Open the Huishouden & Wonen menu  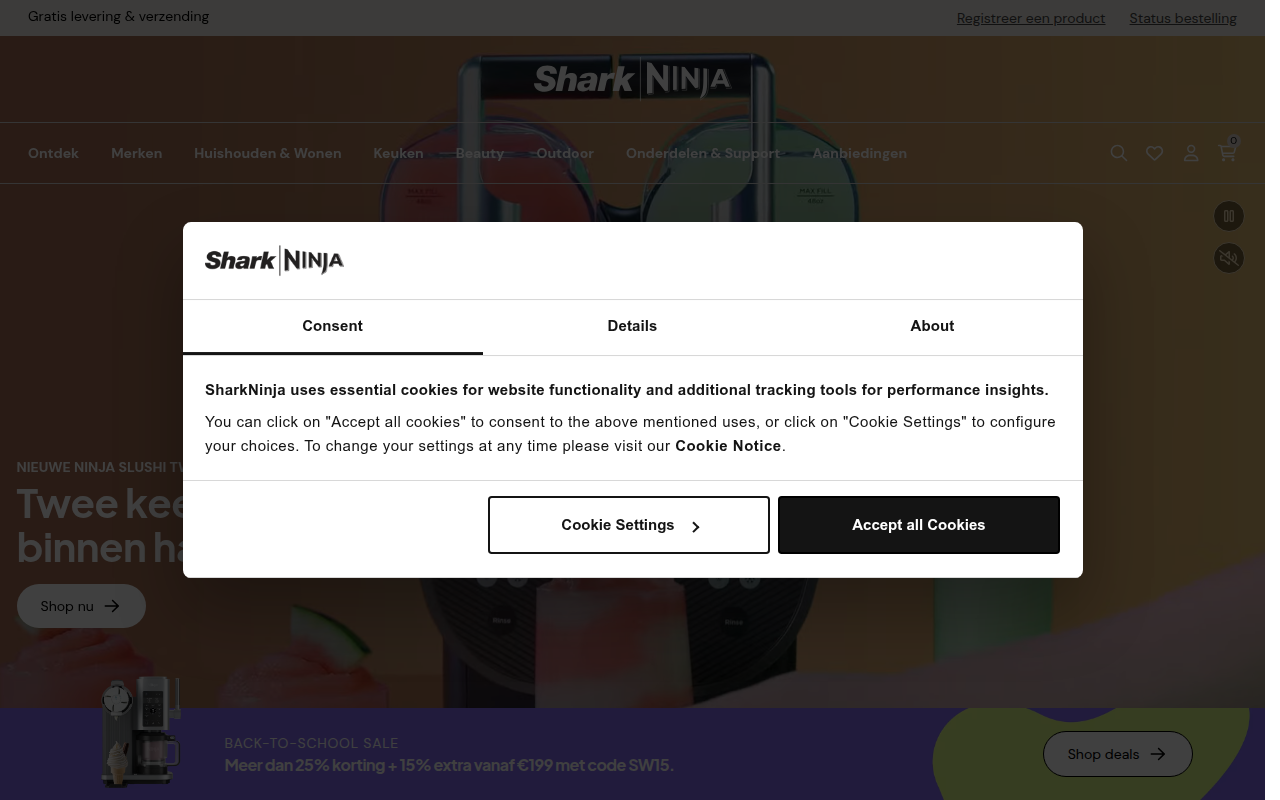tap(267, 153)
